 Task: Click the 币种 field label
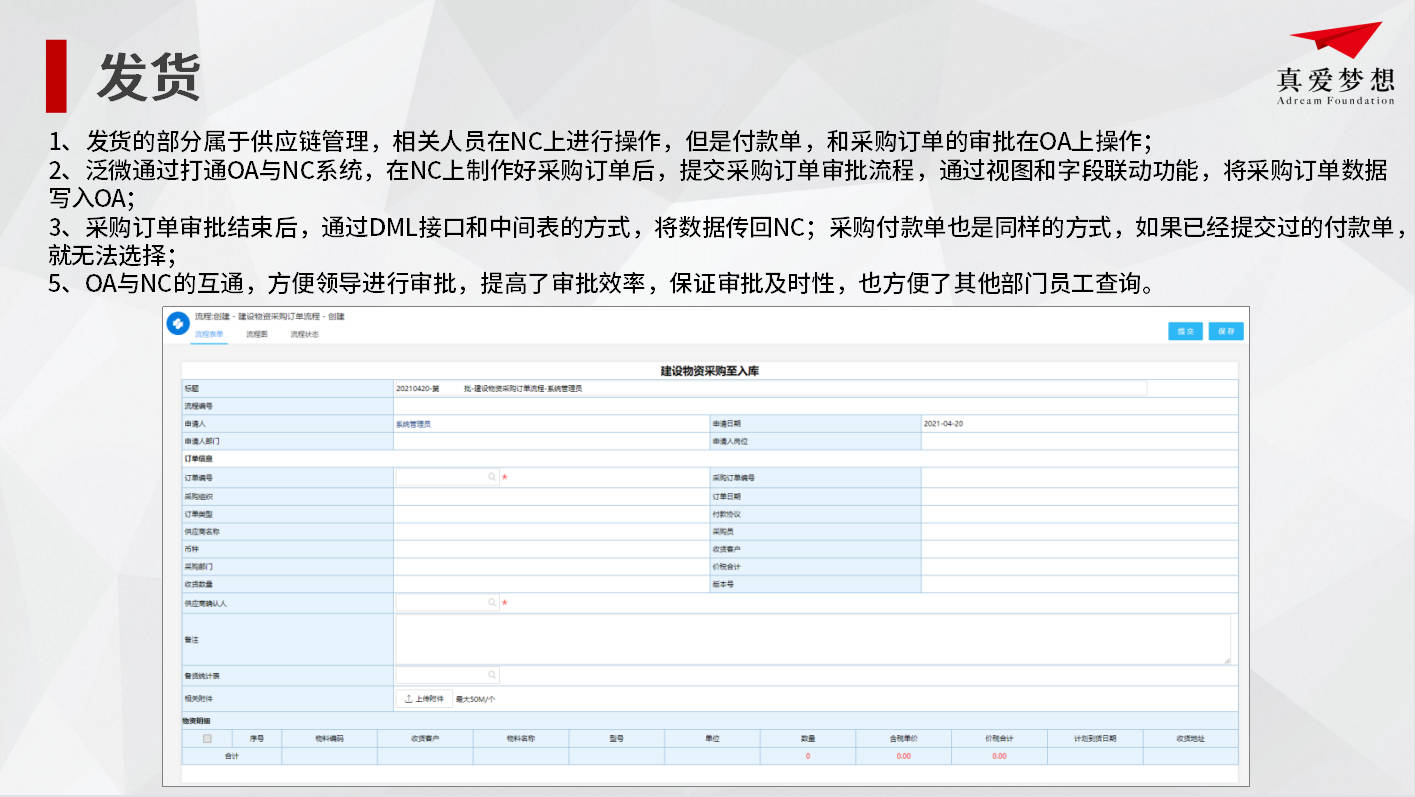pos(191,549)
